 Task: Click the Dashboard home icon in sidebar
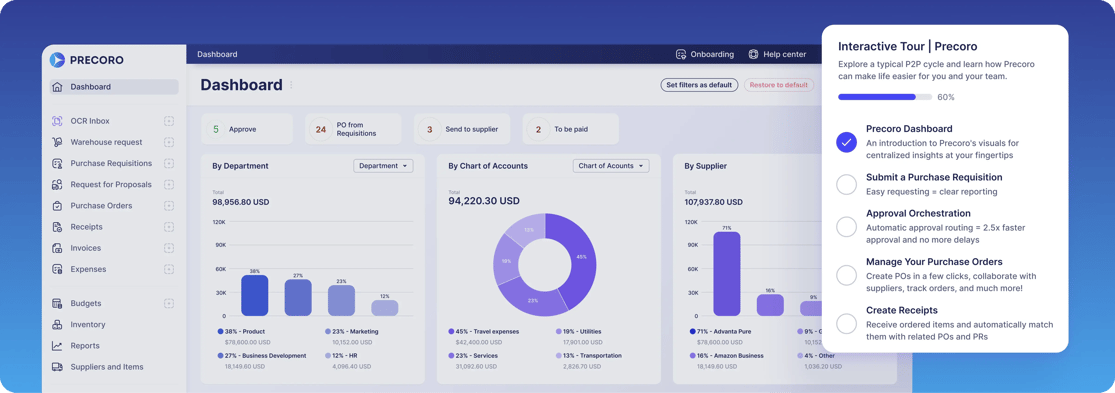point(57,87)
